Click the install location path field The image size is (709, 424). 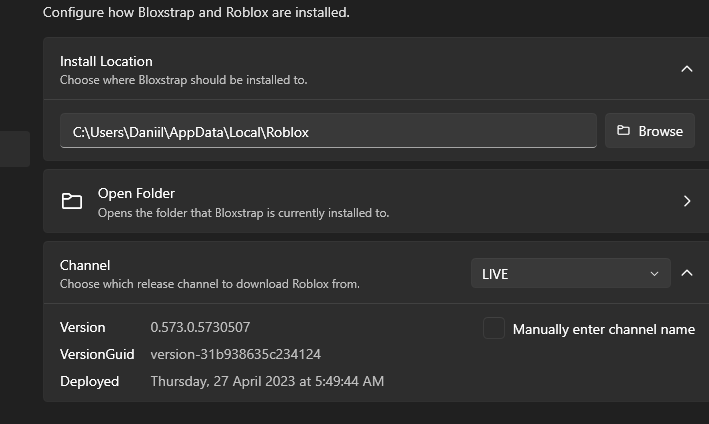(328, 131)
